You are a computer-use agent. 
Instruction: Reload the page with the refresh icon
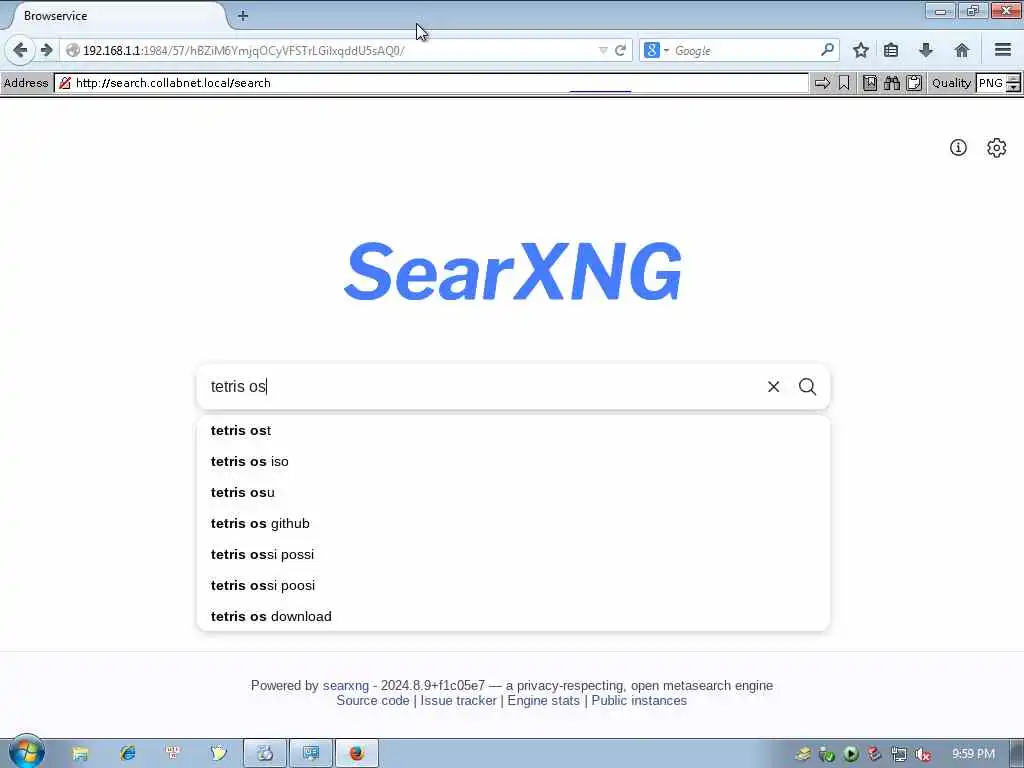coord(620,50)
